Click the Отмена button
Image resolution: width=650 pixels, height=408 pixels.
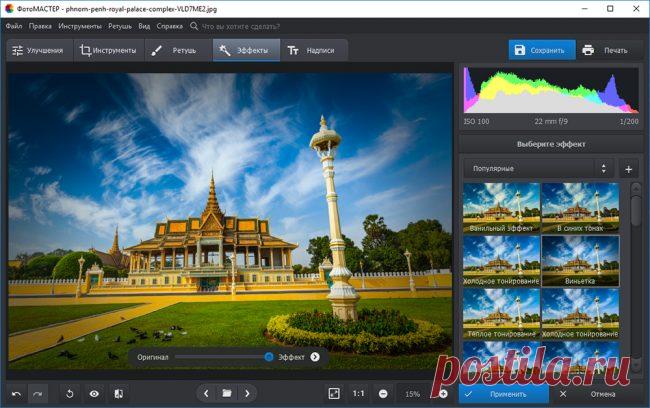coord(597,394)
